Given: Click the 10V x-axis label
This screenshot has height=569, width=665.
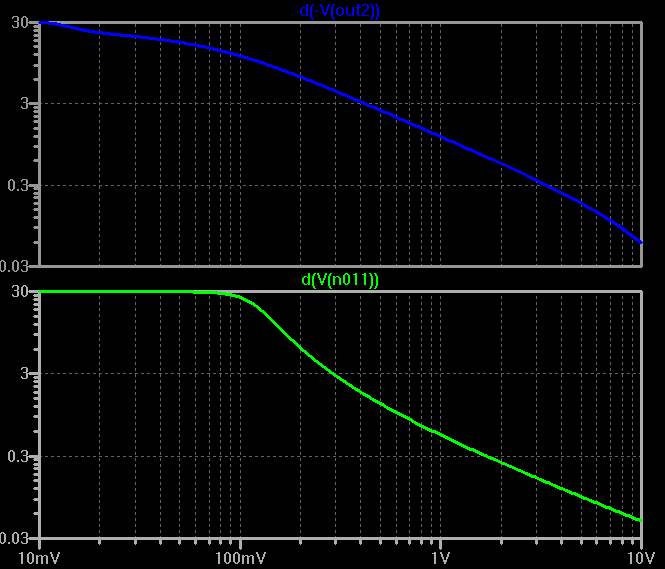Looking at the screenshot, I should (x=642, y=558).
